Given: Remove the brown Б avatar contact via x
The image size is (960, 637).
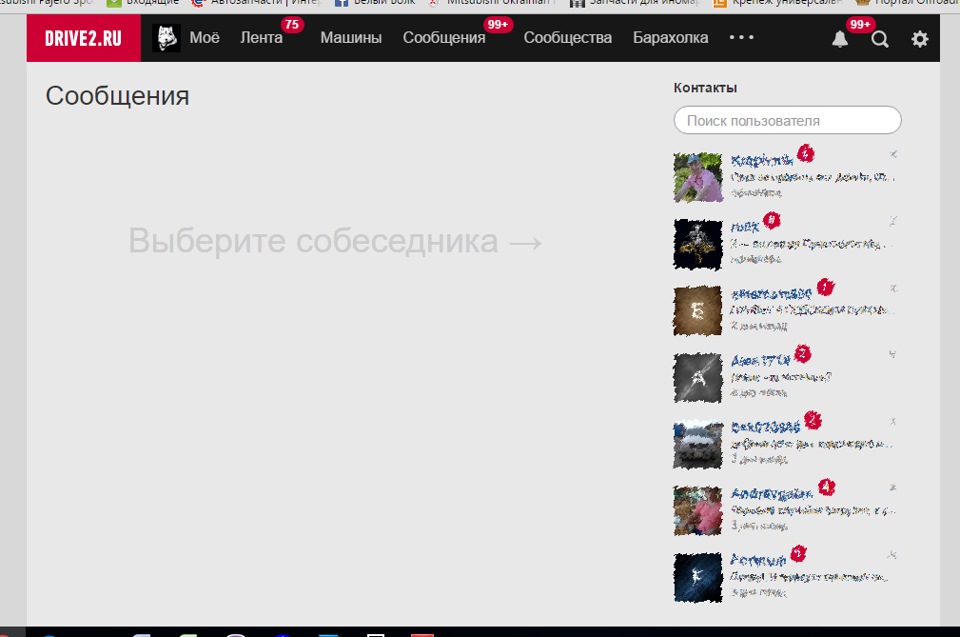Looking at the screenshot, I should (893, 288).
